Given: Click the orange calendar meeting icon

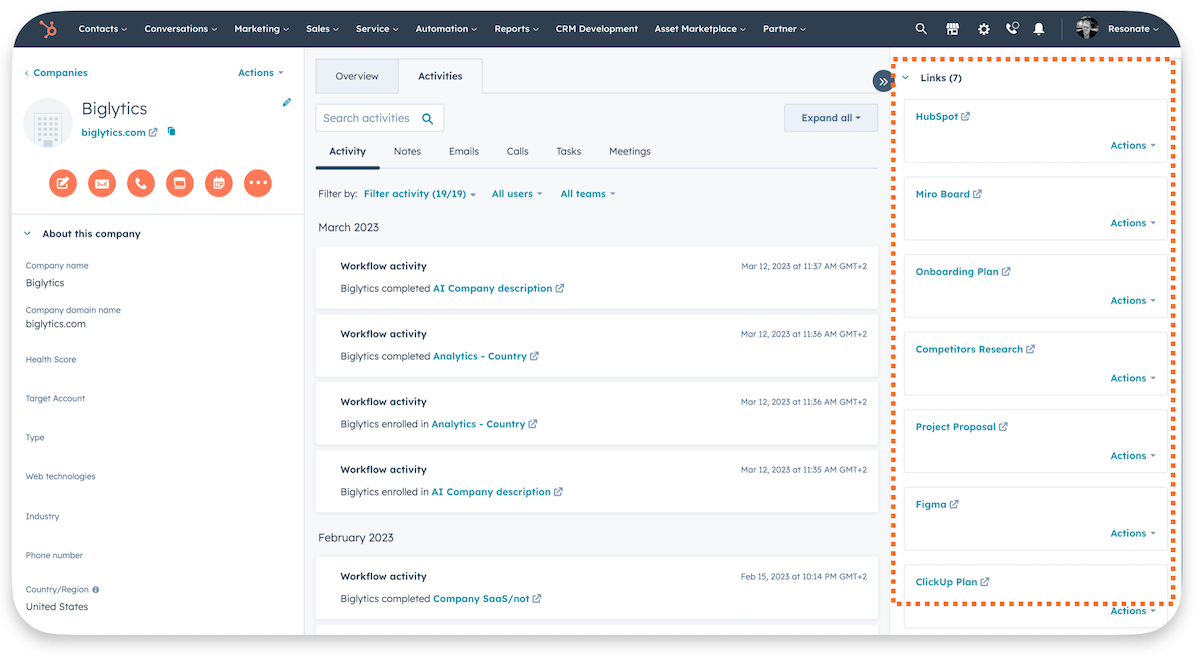Looking at the screenshot, I should click(219, 183).
